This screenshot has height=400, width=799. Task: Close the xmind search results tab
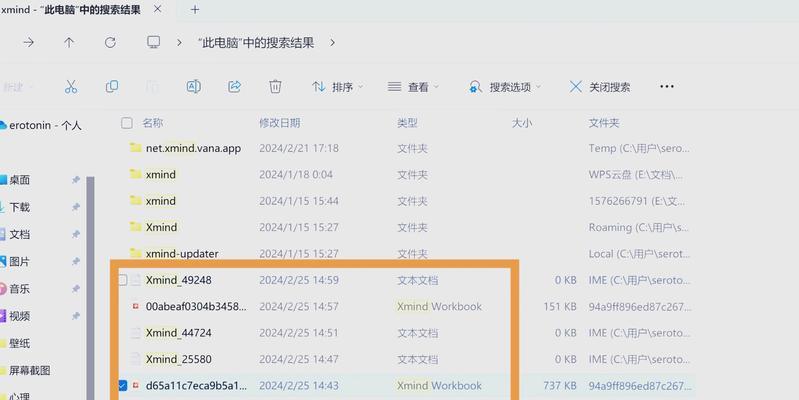point(157,9)
